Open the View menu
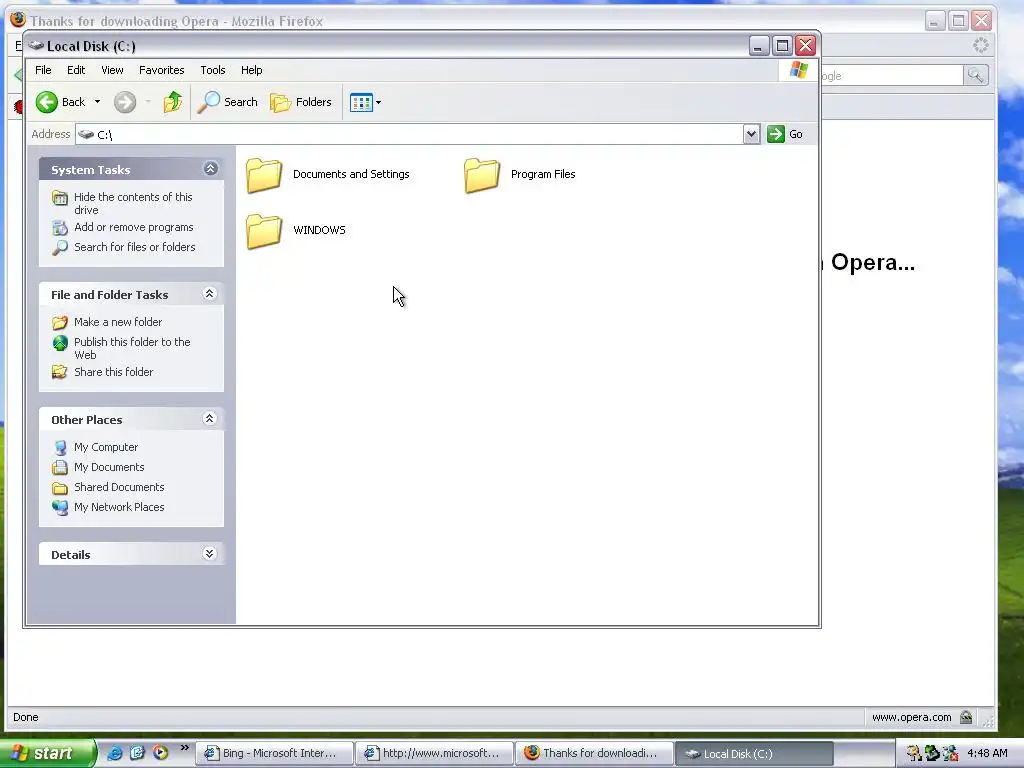The image size is (1024, 768). click(x=112, y=70)
